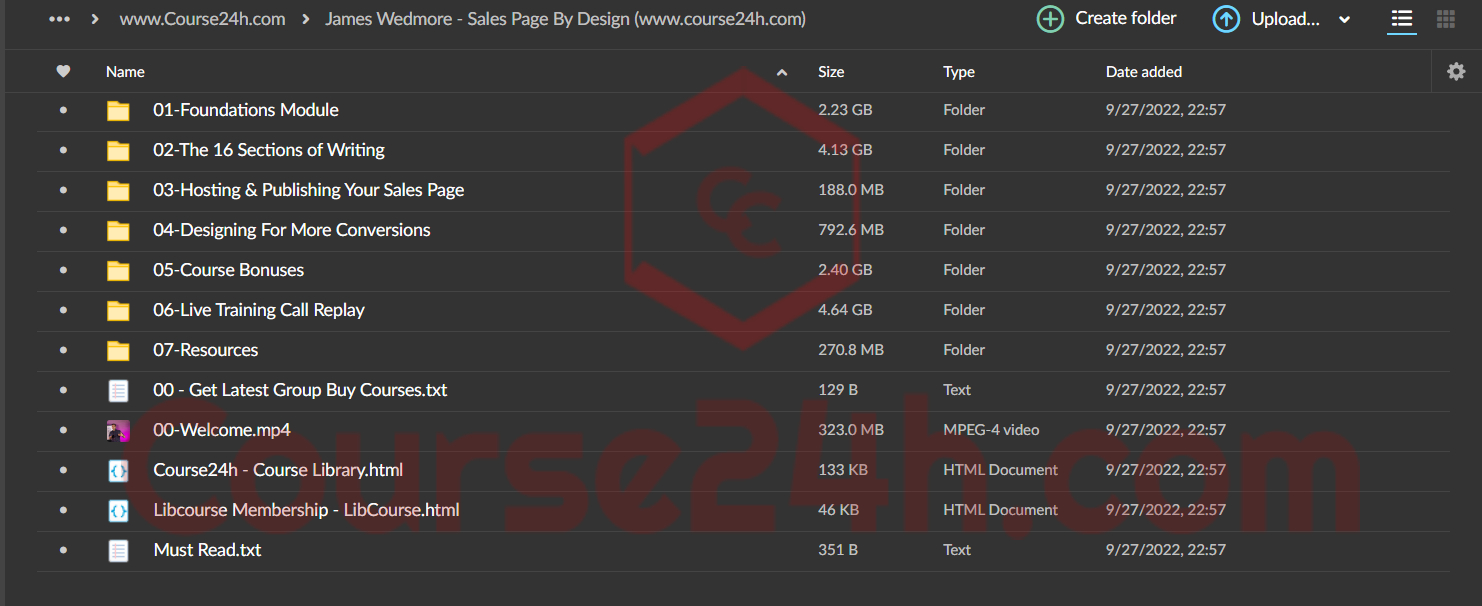1482x606 pixels.
Task: Click the 4.64 GB size cell
Action: 845,310
